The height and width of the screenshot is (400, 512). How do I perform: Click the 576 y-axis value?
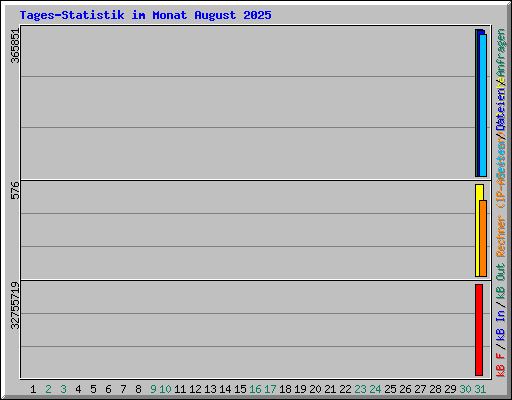point(15,190)
